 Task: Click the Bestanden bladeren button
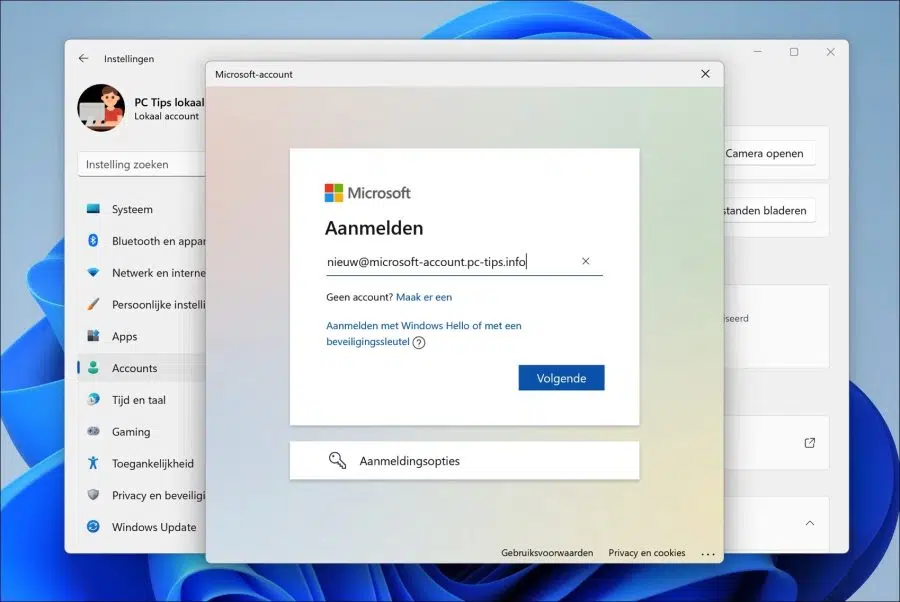tap(768, 211)
